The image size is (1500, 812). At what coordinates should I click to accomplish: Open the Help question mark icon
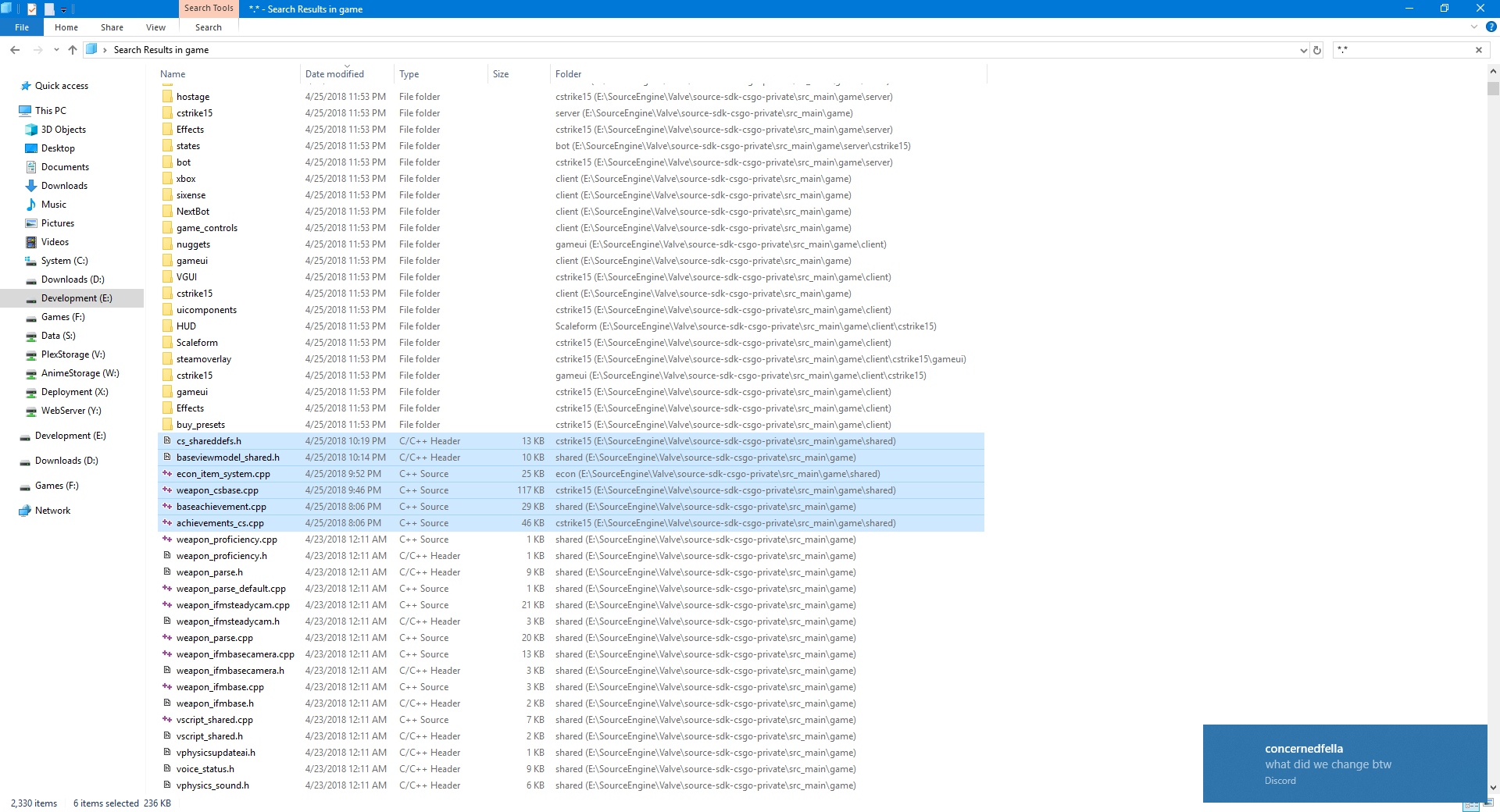point(1491,27)
